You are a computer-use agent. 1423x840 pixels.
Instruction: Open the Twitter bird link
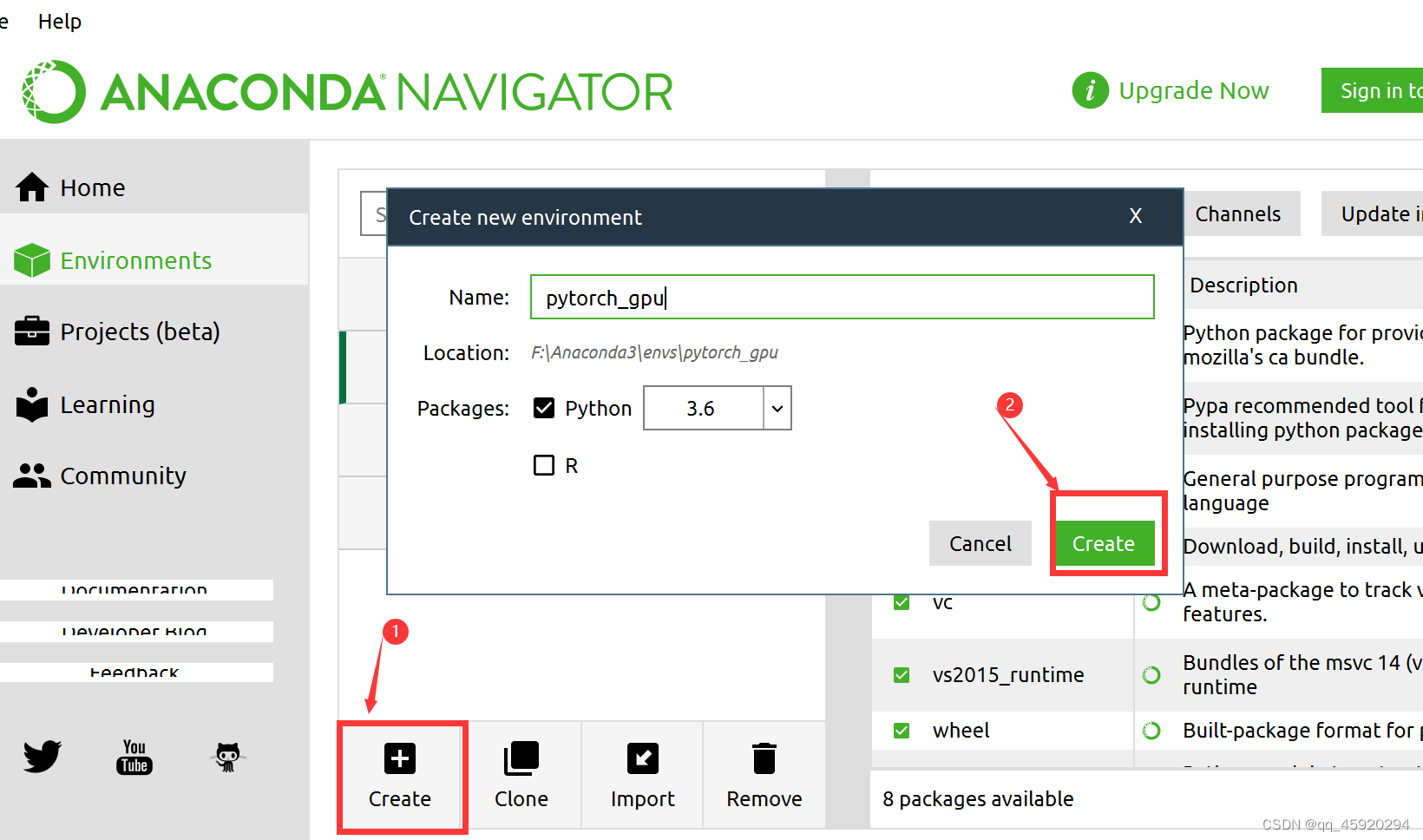[x=43, y=757]
